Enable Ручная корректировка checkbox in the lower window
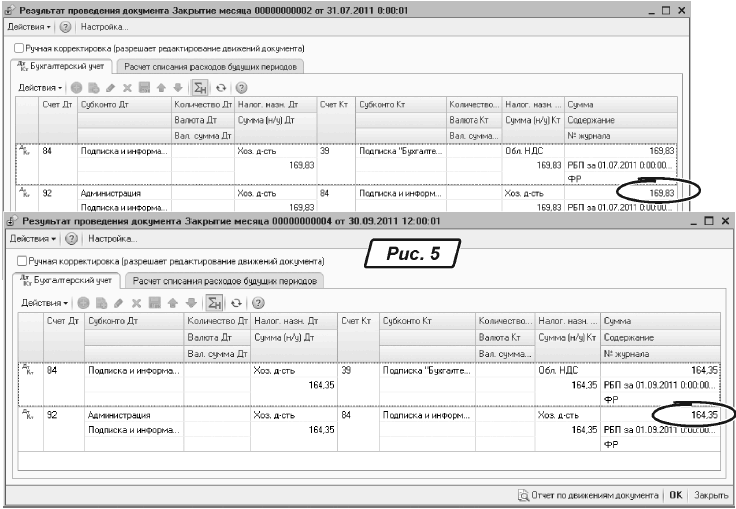Image resolution: width=736 pixels, height=509 pixels. tap(23, 260)
